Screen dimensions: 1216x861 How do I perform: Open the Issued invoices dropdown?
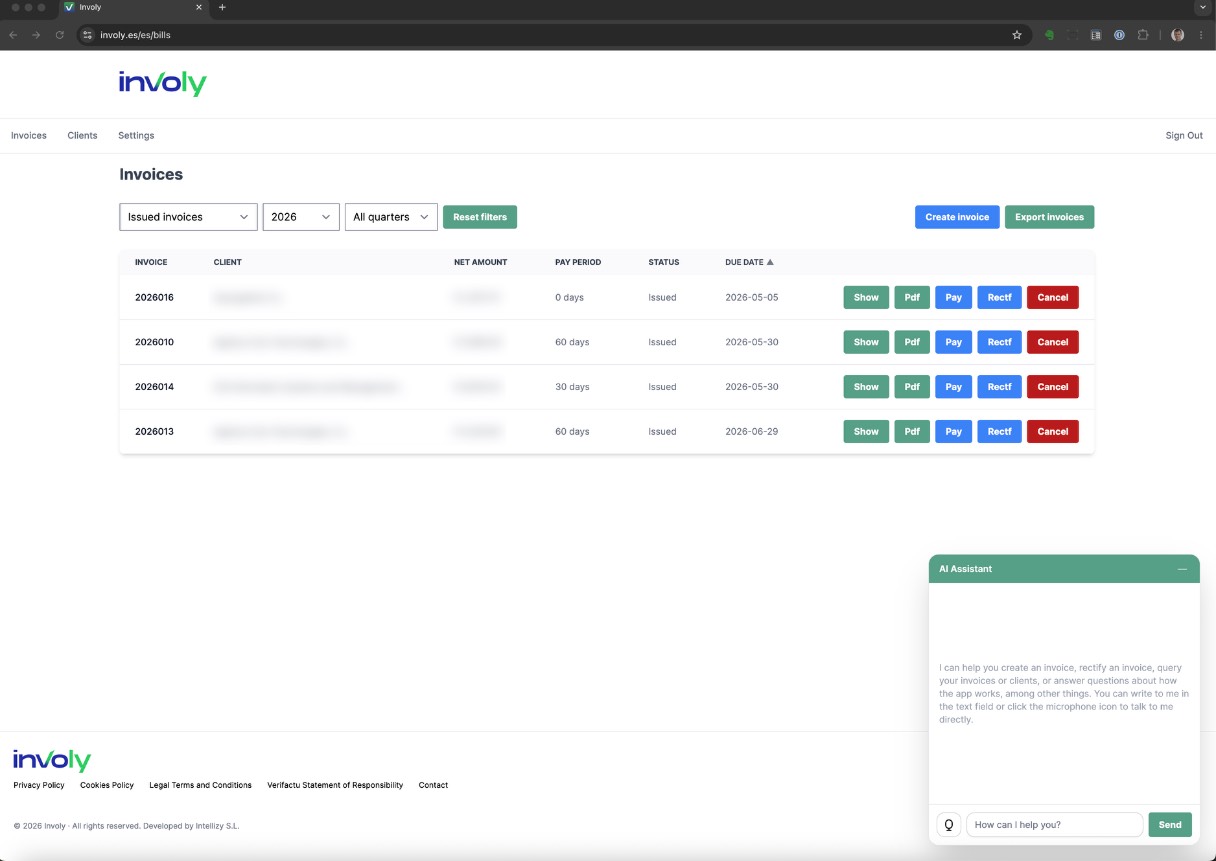[188, 217]
